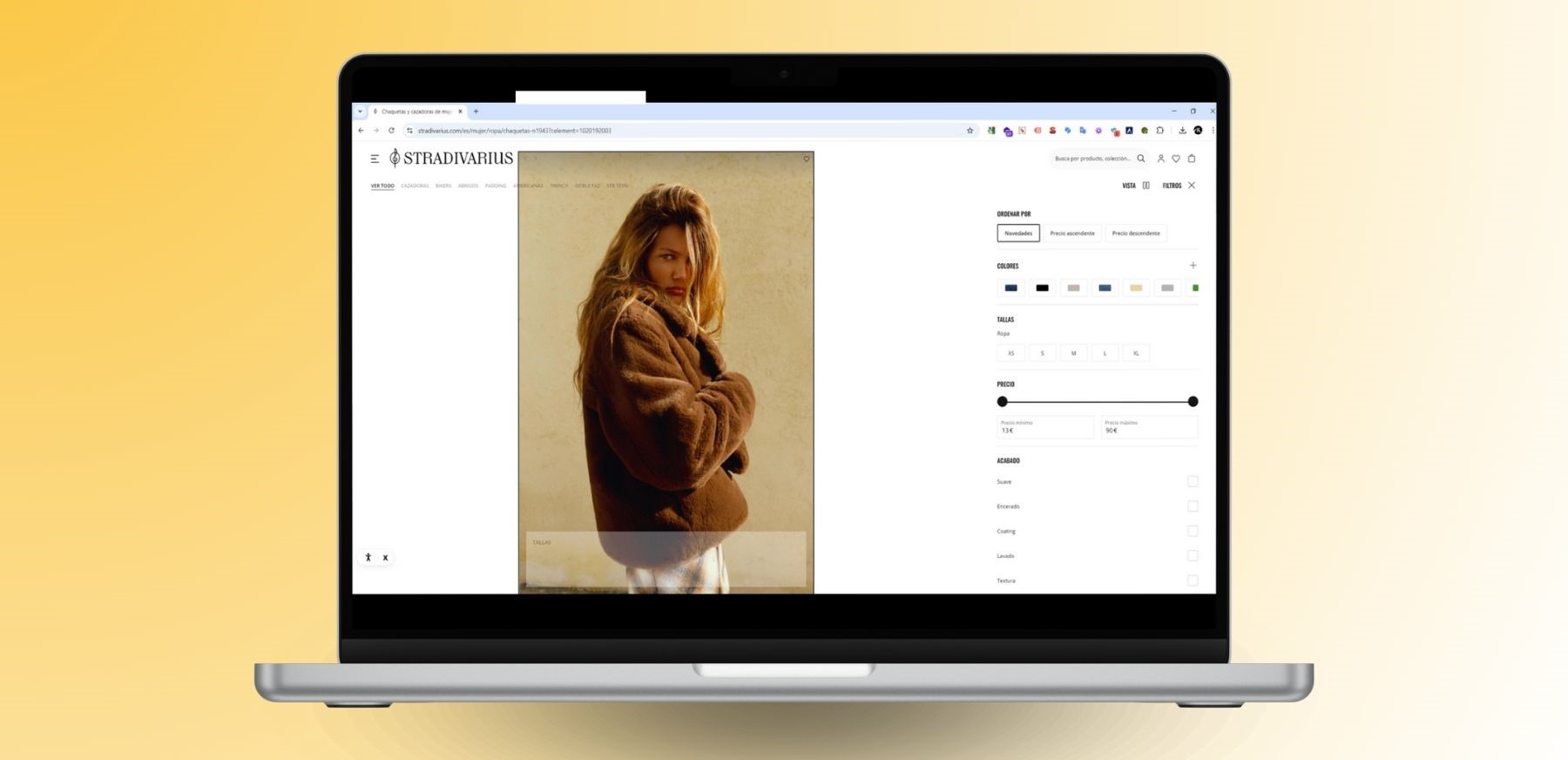1568x760 pixels.
Task: Select size L
Action: [x=1105, y=353]
